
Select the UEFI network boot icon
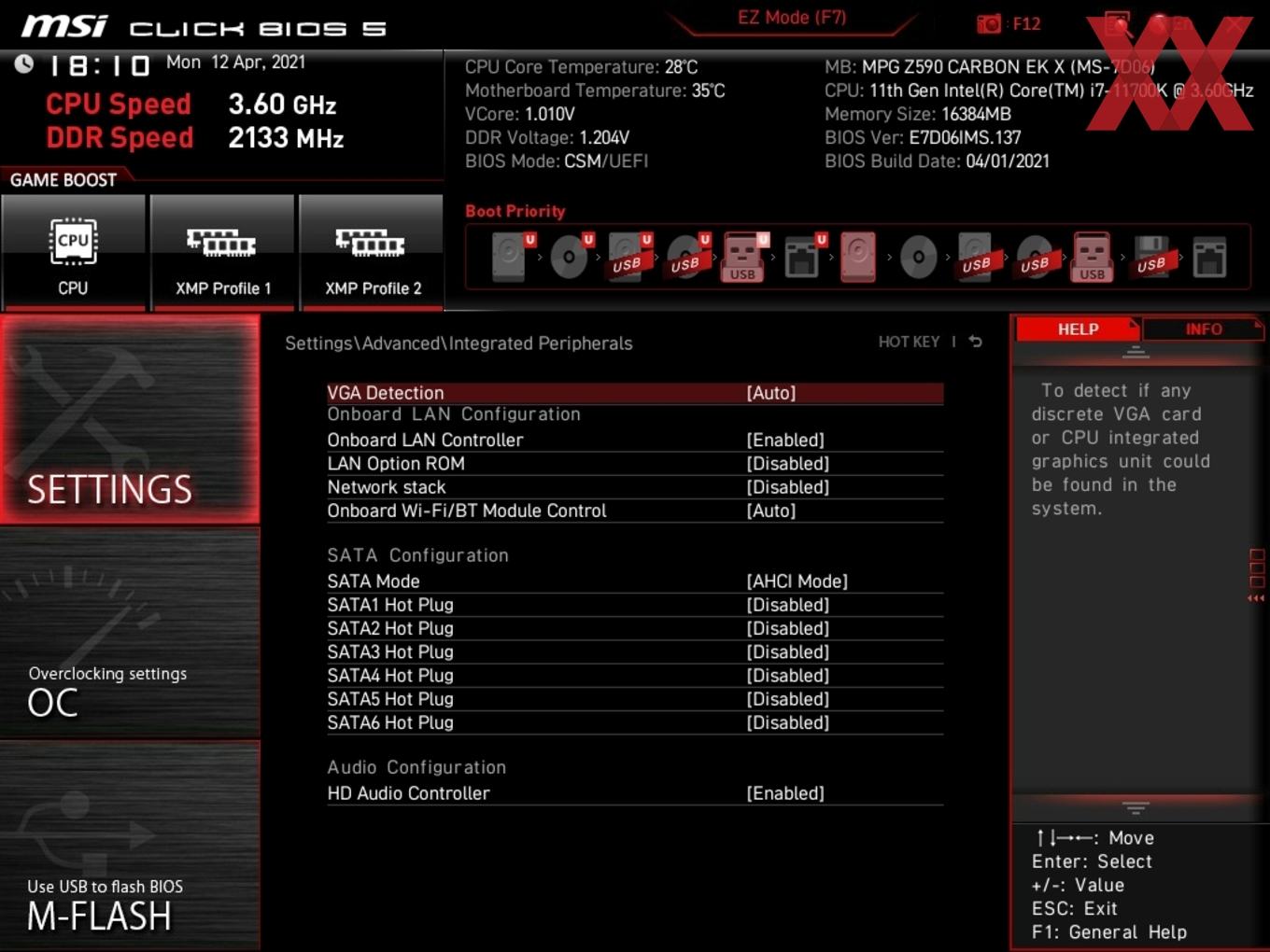pos(804,257)
